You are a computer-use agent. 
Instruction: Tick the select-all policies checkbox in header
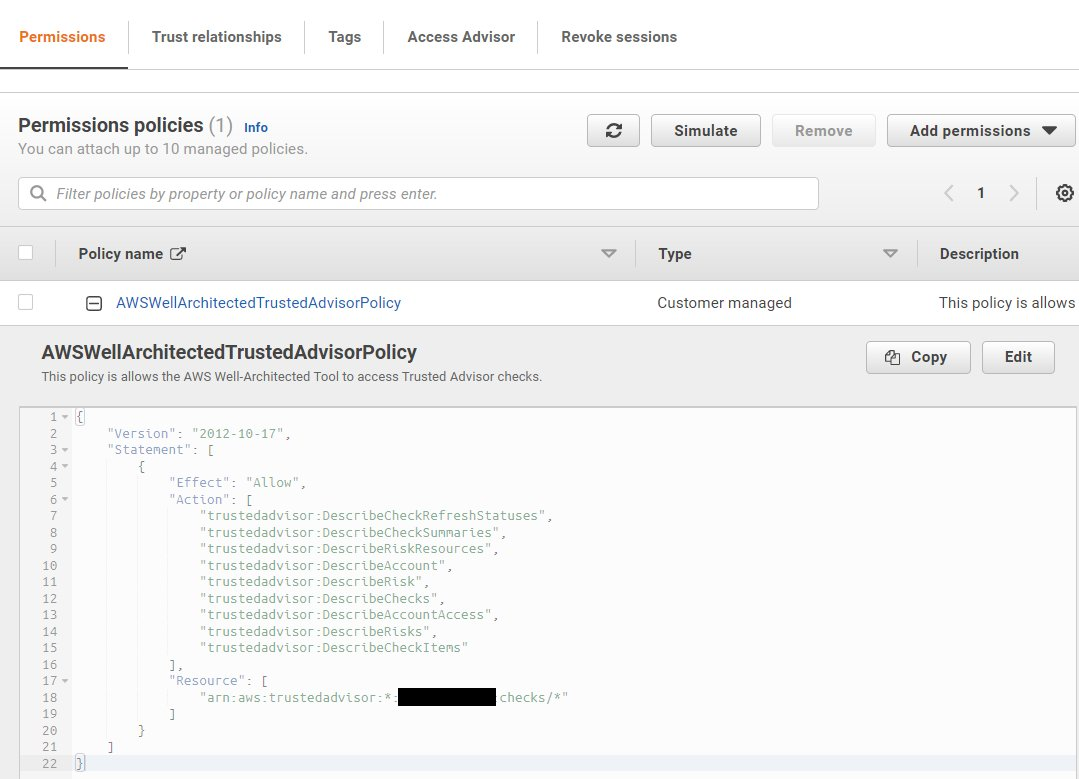pos(25,253)
